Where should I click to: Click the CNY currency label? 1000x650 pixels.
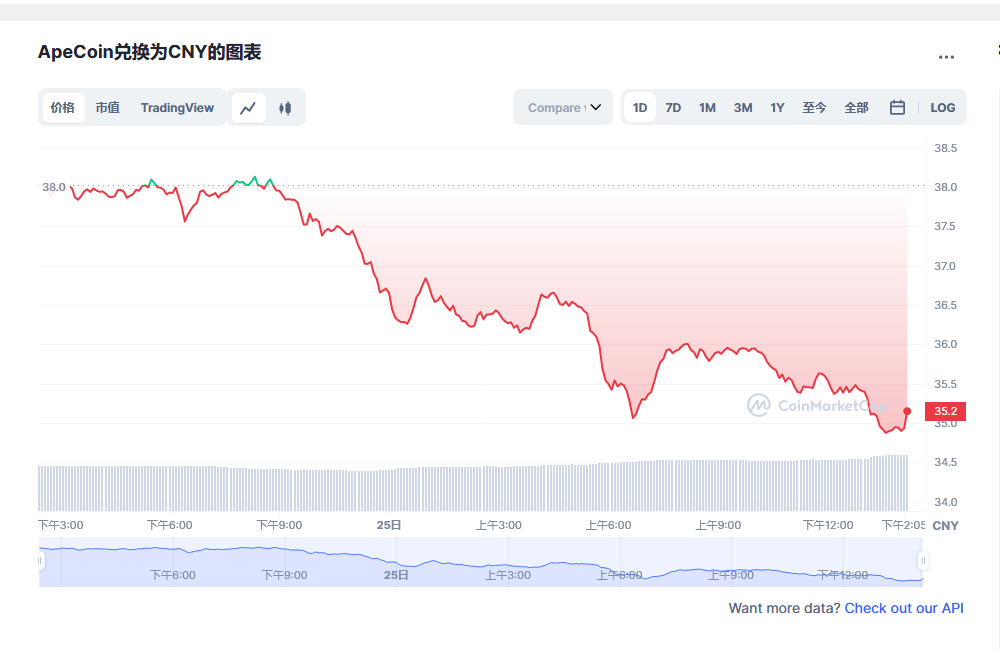pyautogui.click(x=945, y=526)
